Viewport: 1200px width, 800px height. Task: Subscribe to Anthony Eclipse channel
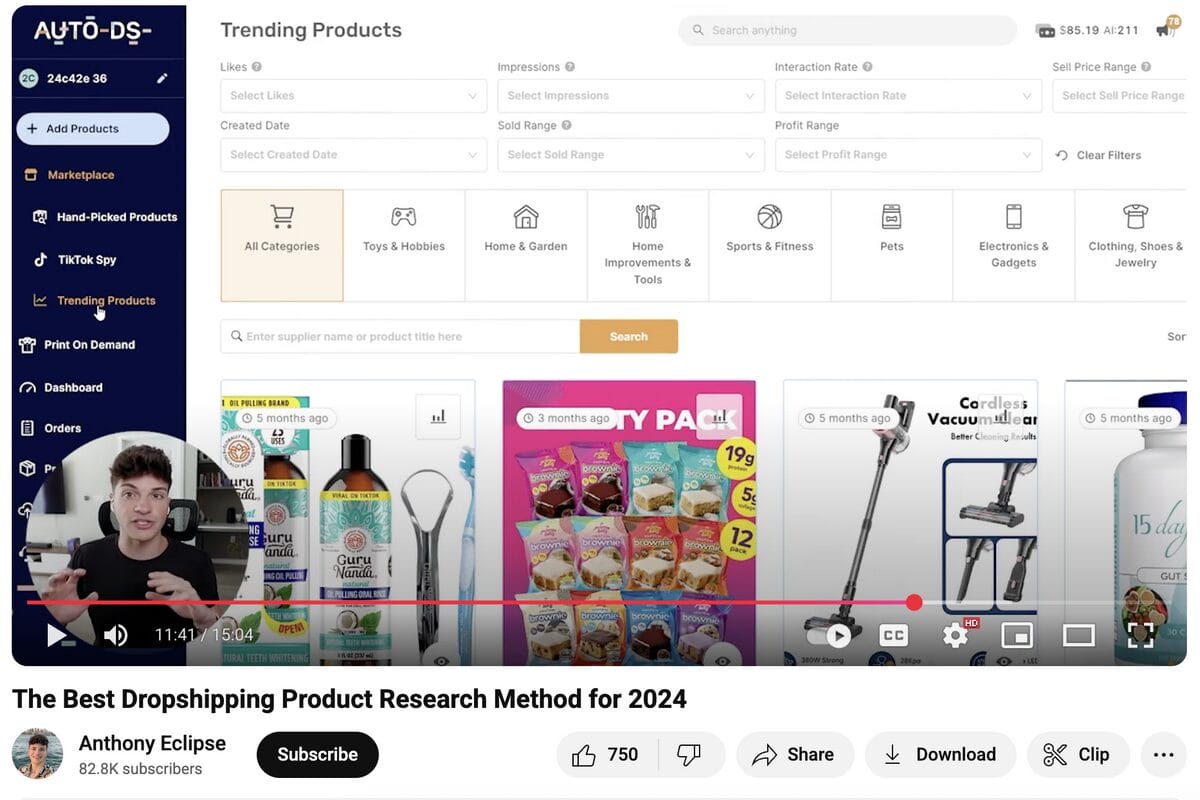tap(318, 755)
